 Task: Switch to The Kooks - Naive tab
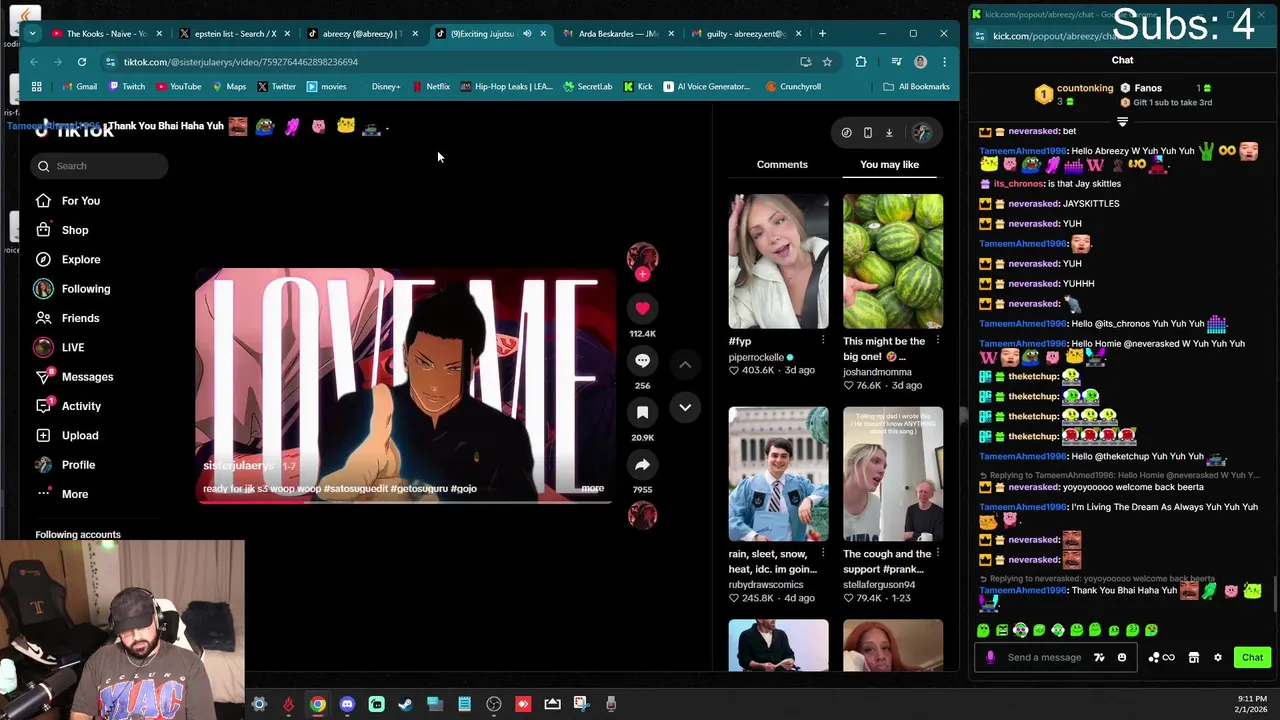point(107,34)
